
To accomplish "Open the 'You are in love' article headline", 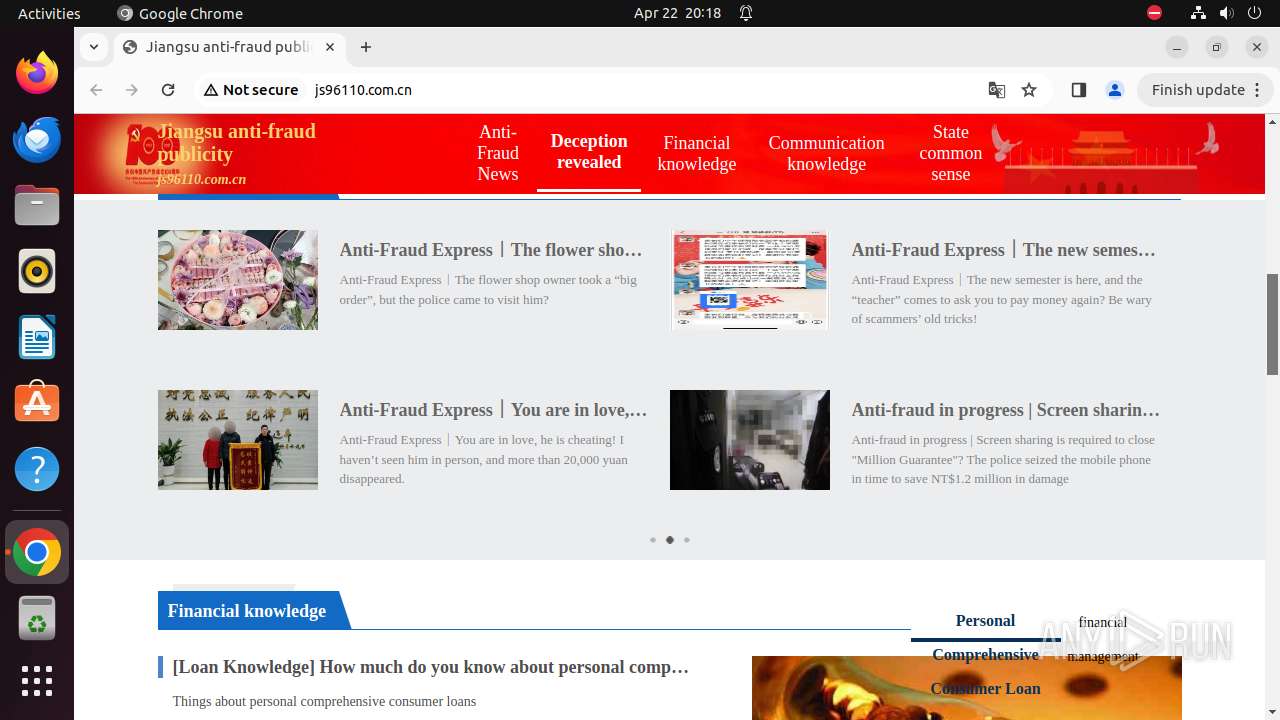I will (x=493, y=410).
